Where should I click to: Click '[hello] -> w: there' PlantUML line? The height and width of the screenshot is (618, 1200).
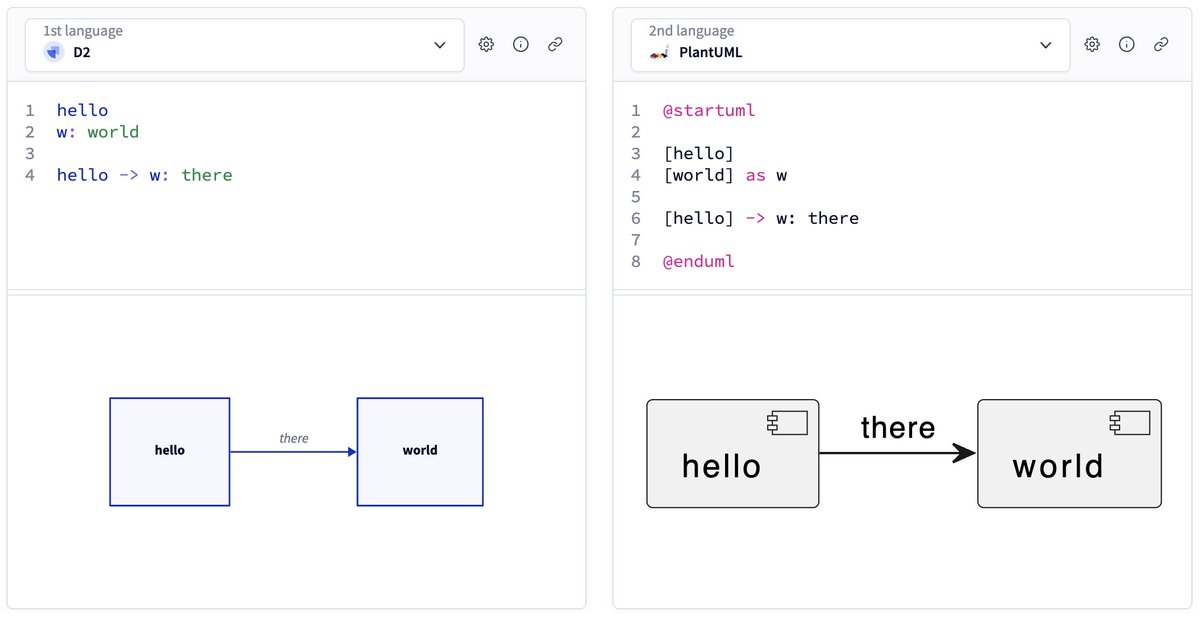(x=760, y=218)
